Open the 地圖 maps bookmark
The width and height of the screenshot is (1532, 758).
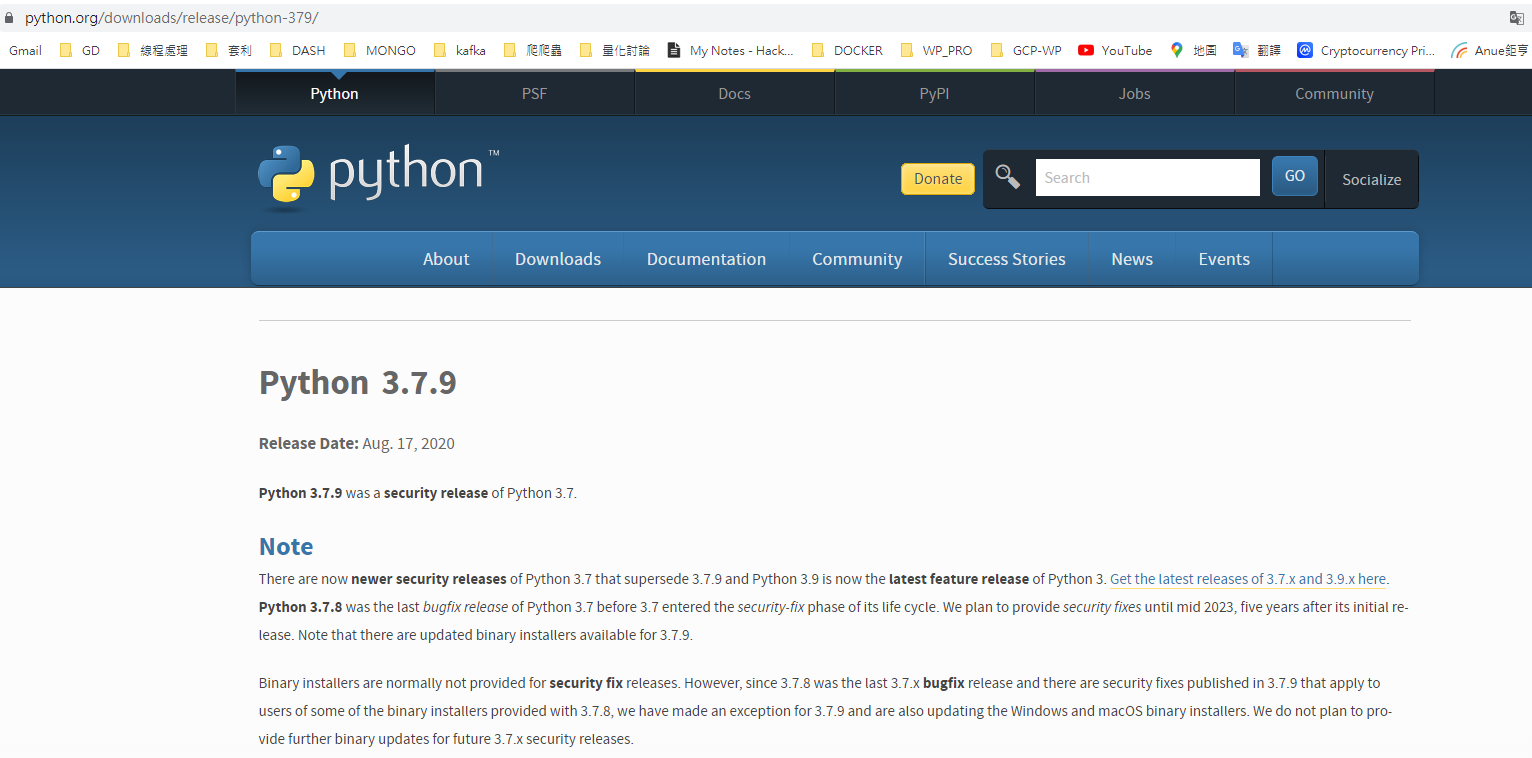(x=1193, y=50)
